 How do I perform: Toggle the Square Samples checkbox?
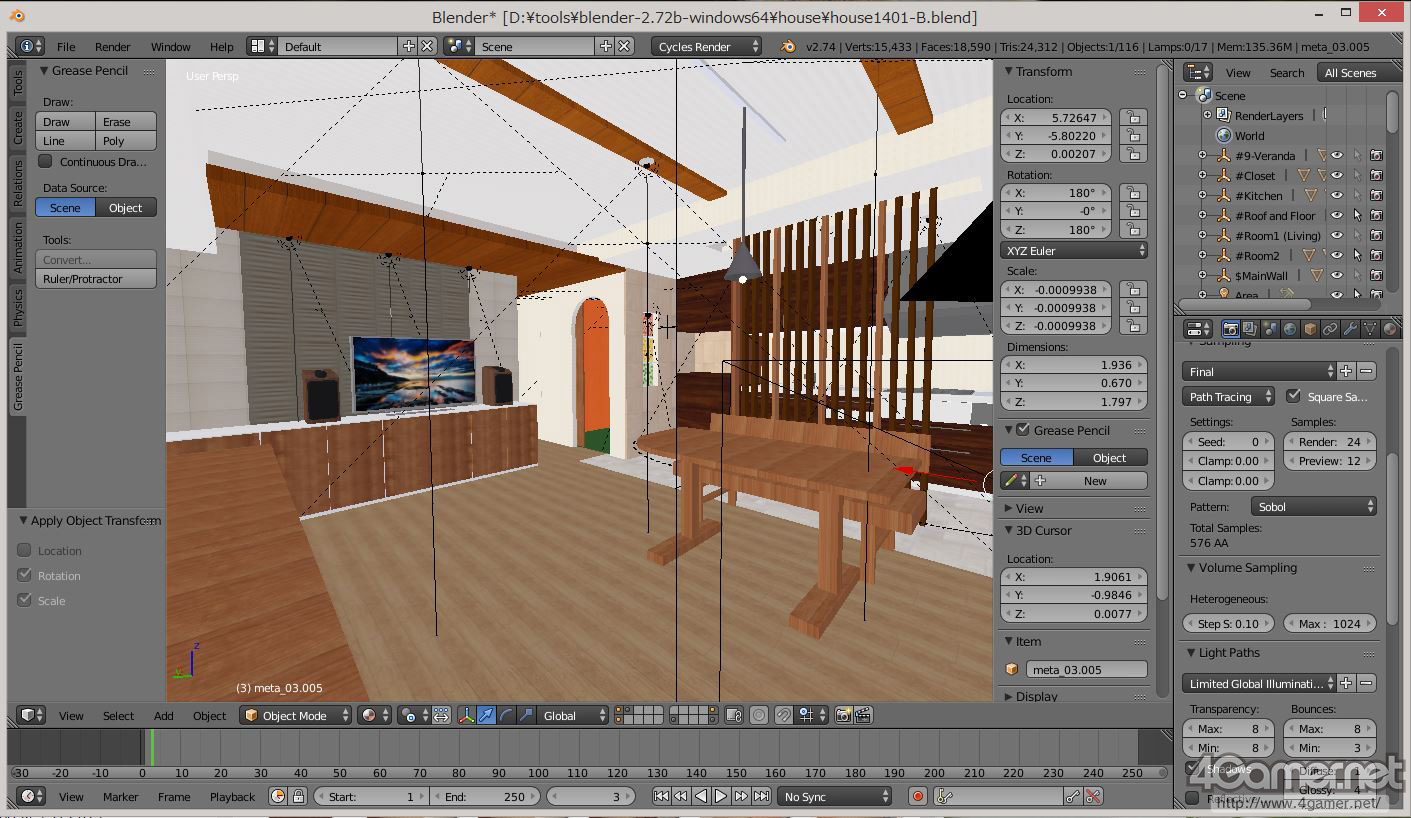[x=1294, y=396]
